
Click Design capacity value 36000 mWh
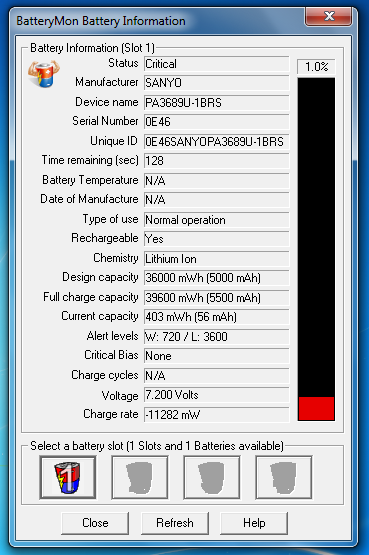[x=217, y=278]
